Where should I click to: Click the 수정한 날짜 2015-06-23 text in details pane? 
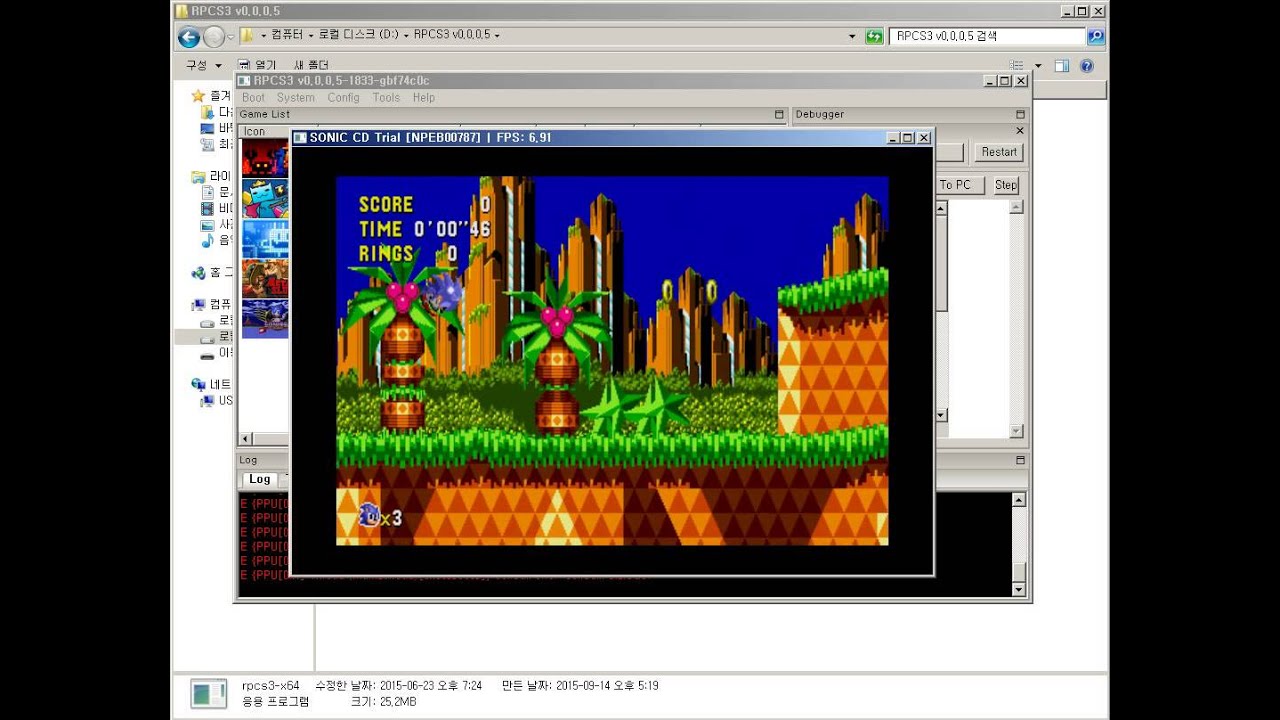click(398, 686)
